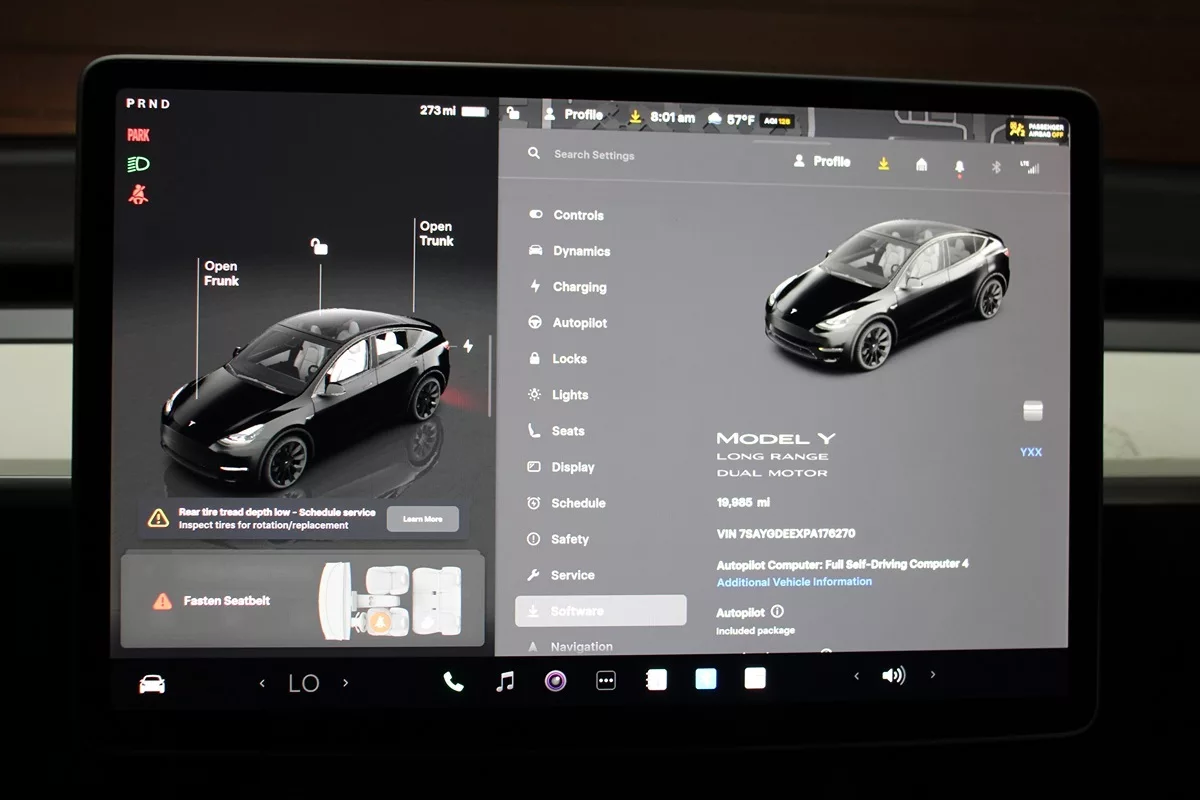This screenshot has height=800, width=1200.
Task: Increase temperature with right chevron near LO
Action: click(346, 683)
